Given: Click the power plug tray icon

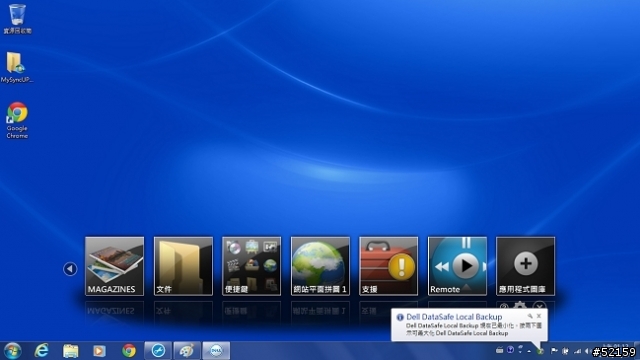Looking at the screenshot, I should 566,351.
